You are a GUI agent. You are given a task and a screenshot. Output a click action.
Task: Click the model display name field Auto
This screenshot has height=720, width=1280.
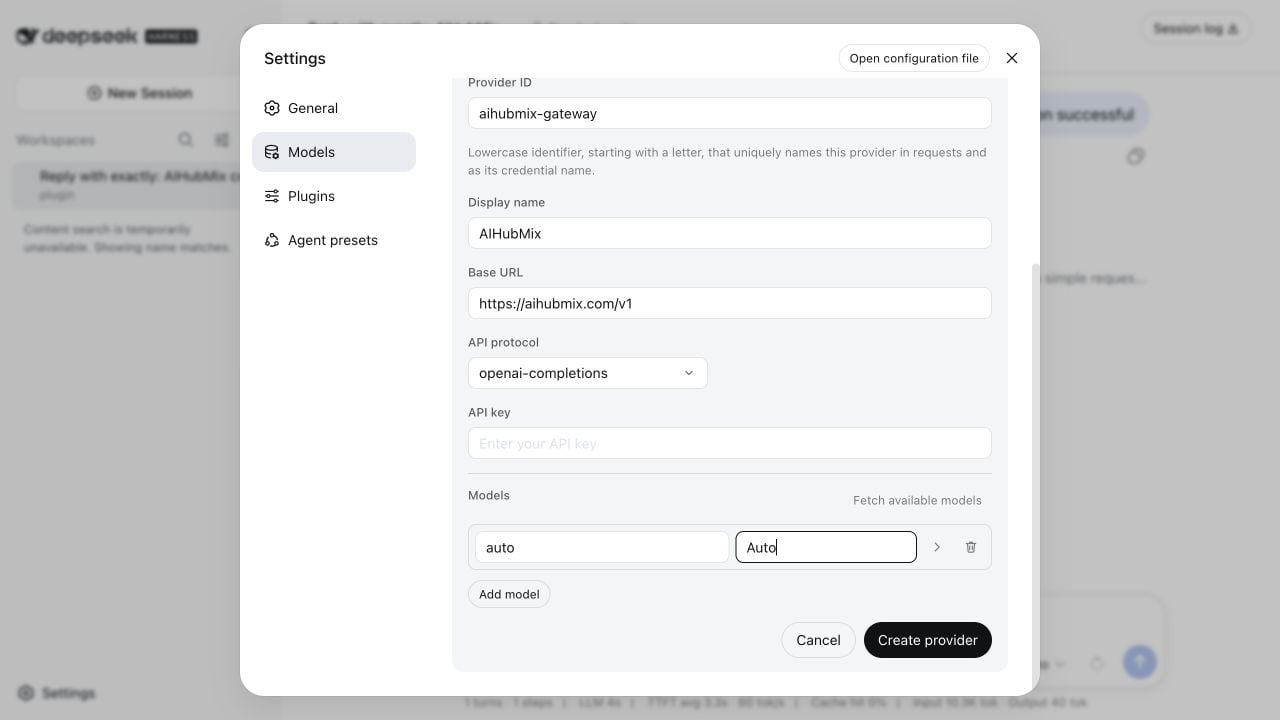pyautogui.click(x=826, y=547)
